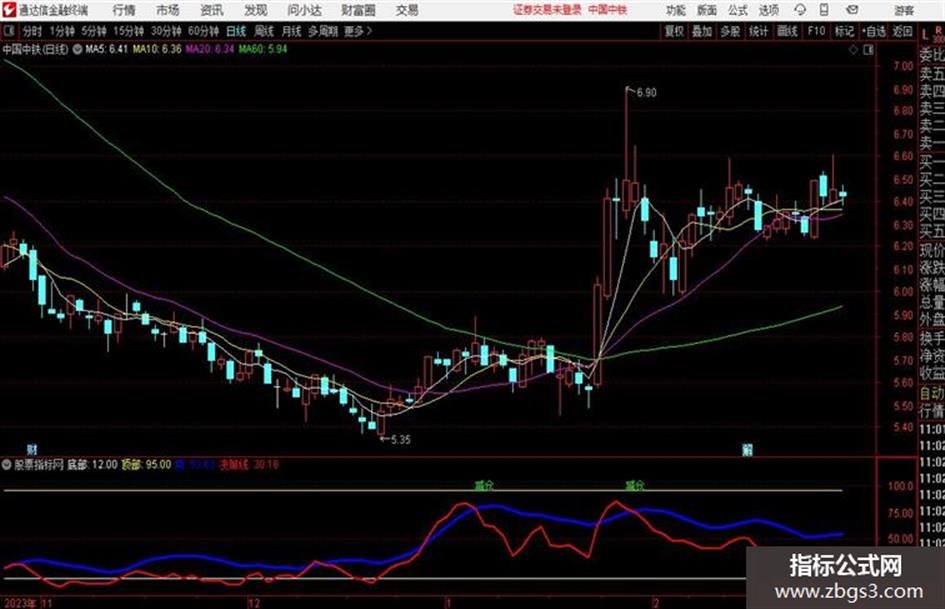Click the 叠加 overlay toolbar button
The height and width of the screenshot is (609, 945).
(x=702, y=31)
